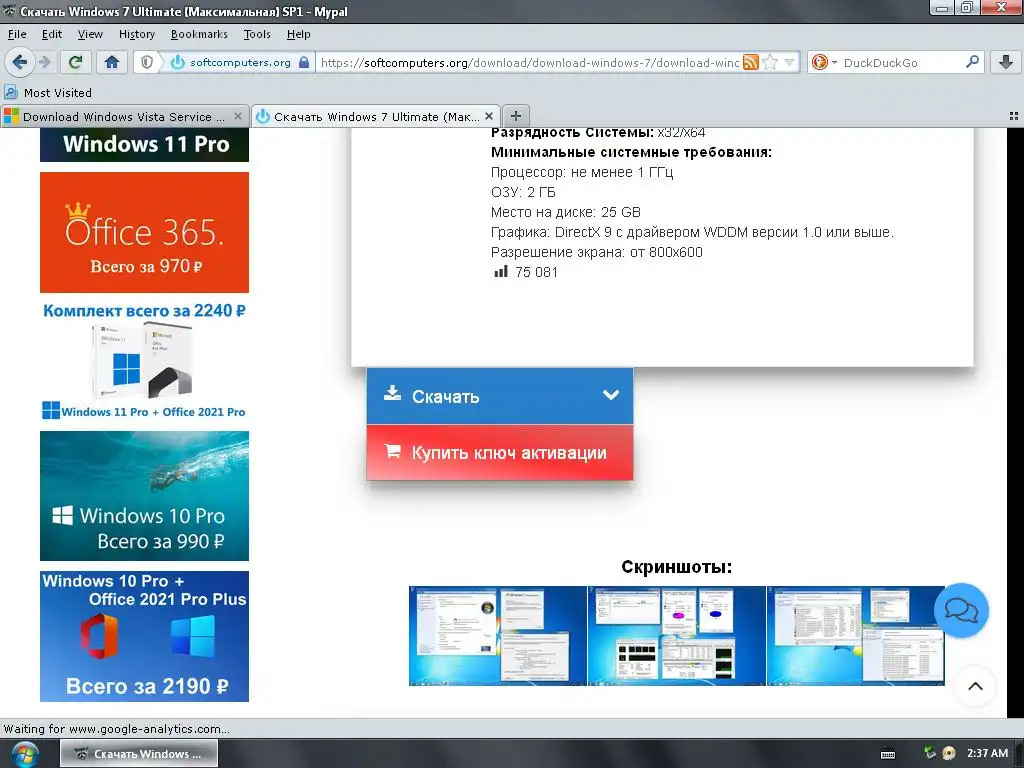Screen dimensions: 1024x768
Task: Open the Windows 11 Pro banner
Action: coord(144,144)
